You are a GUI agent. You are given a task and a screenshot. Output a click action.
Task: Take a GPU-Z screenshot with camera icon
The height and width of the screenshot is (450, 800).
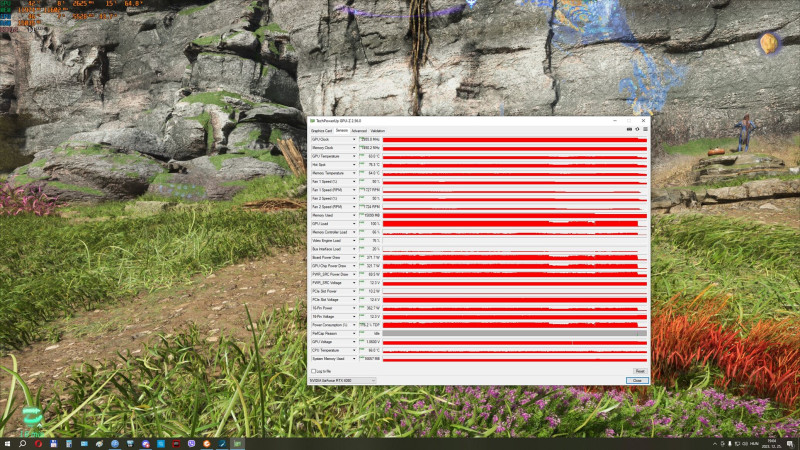pos(629,130)
